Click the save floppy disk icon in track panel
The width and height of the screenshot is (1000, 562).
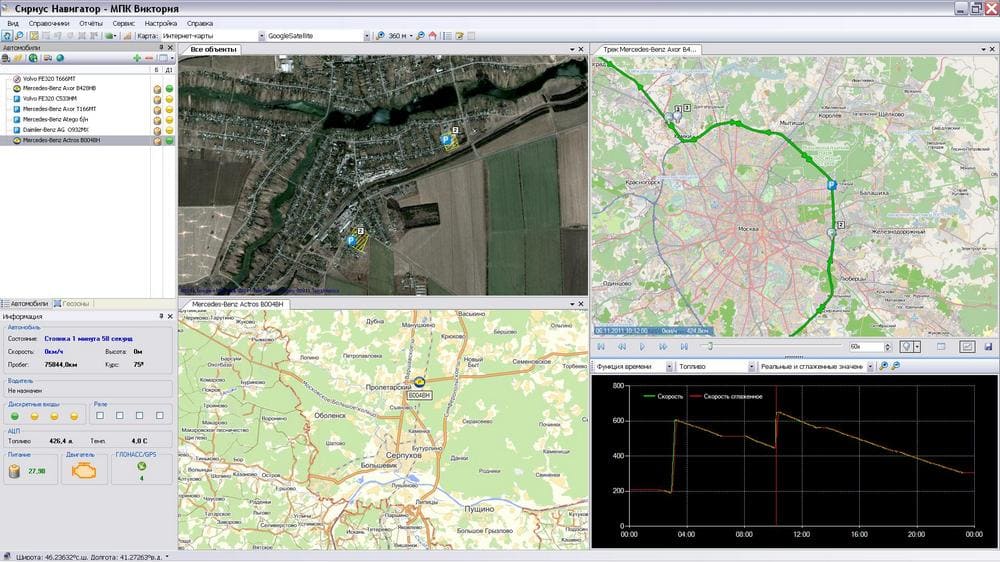click(988, 346)
